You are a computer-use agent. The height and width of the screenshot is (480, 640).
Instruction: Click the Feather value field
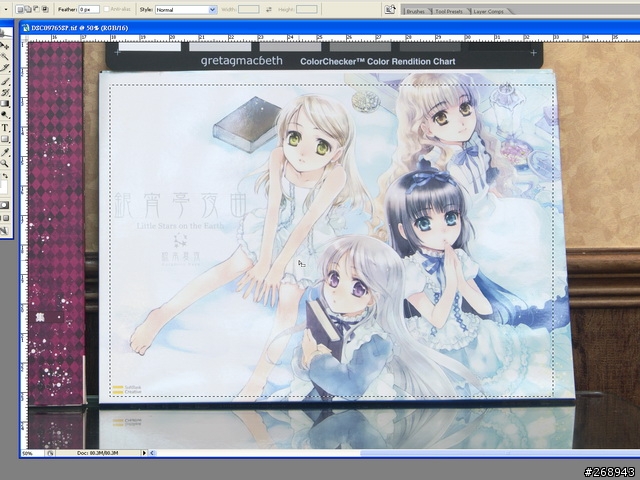pos(89,9)
